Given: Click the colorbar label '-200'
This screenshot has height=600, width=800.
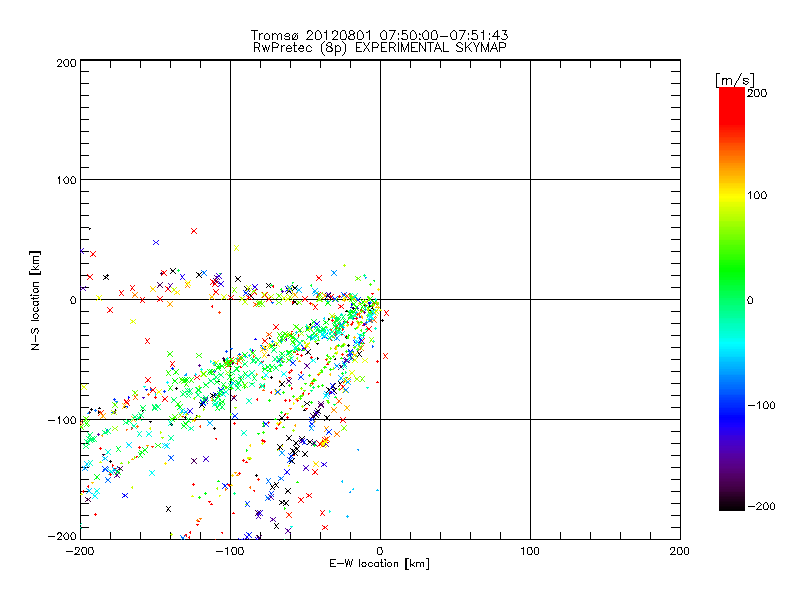Looking at the screenshot, I should pyautogui.click(x=761, y=507).
